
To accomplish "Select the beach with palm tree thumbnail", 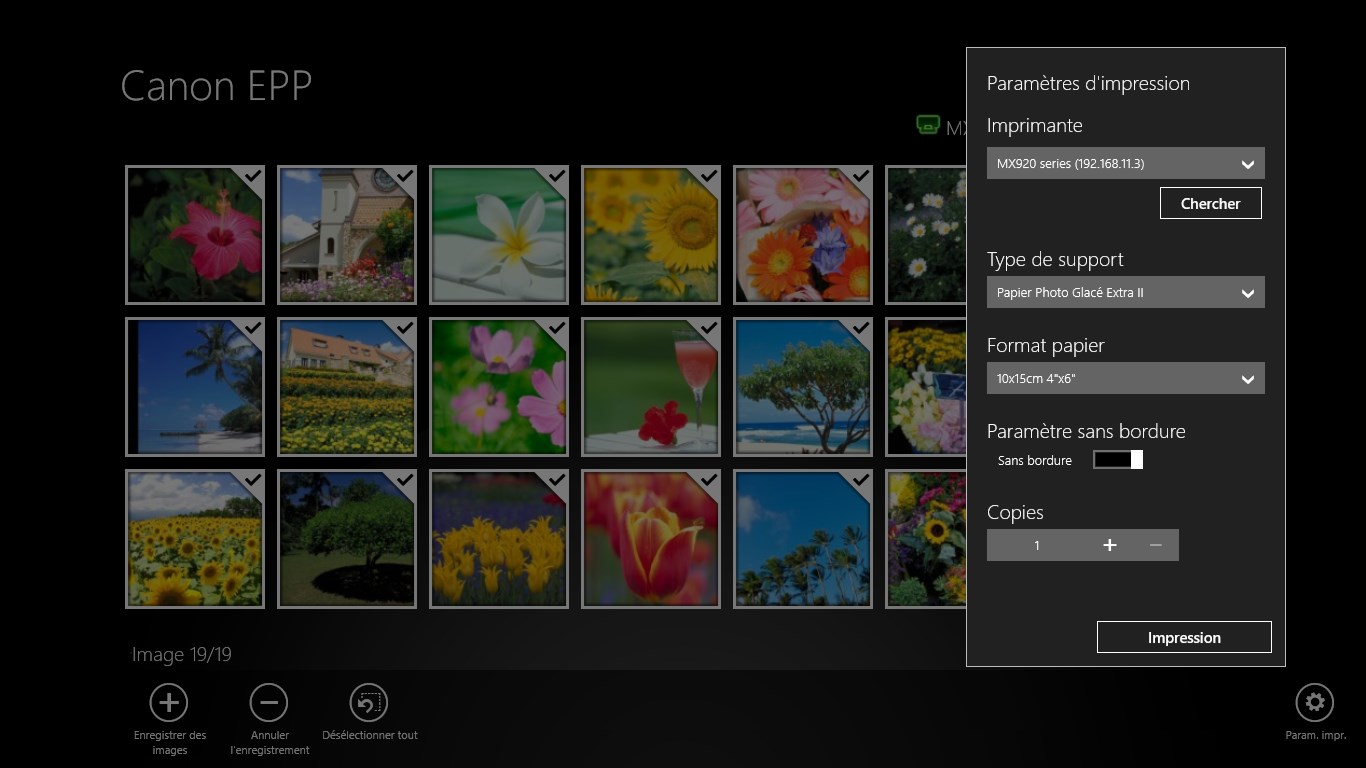I will point(195,387).
